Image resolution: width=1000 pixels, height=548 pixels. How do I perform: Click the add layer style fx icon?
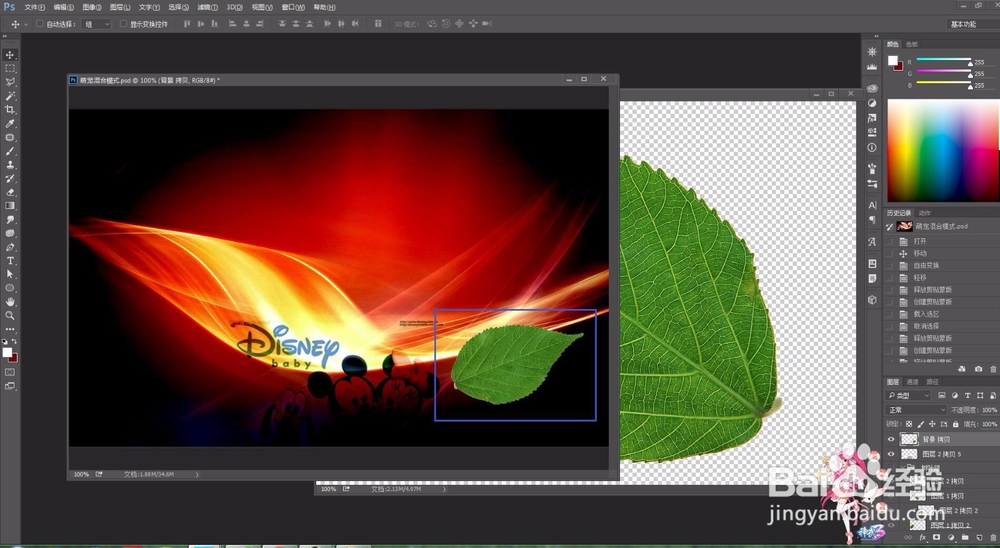tap(922, 538)
